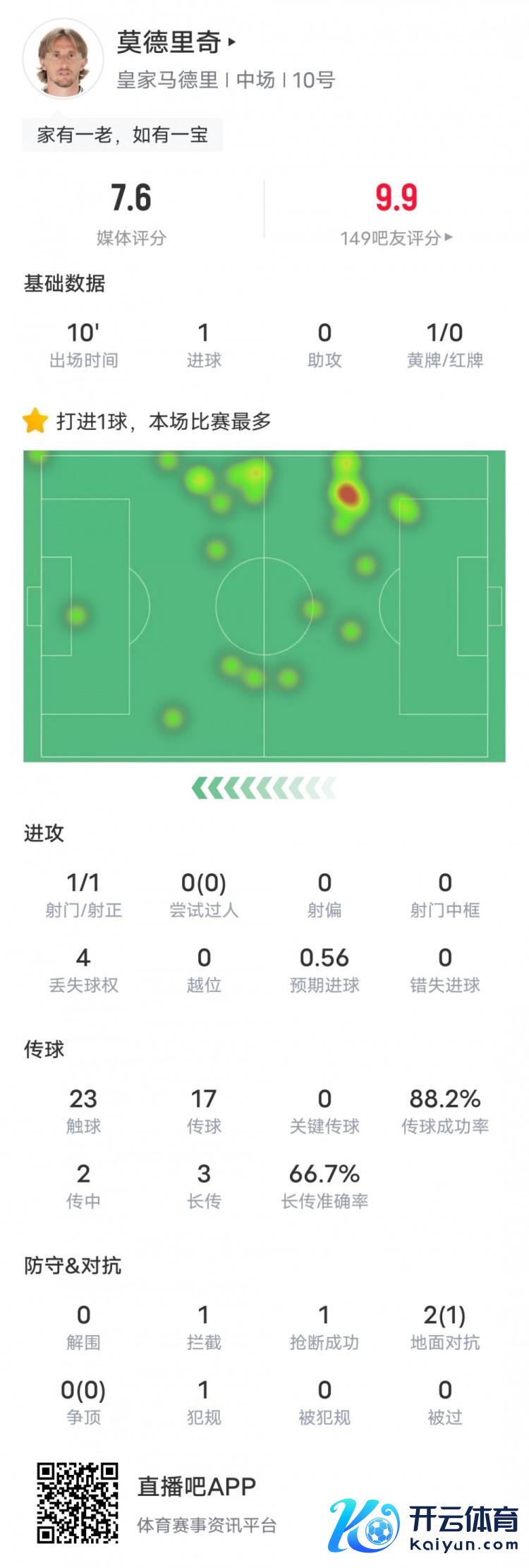
Task: Click the green chevron arrows below heatmap
Action: tap(264, 788)
